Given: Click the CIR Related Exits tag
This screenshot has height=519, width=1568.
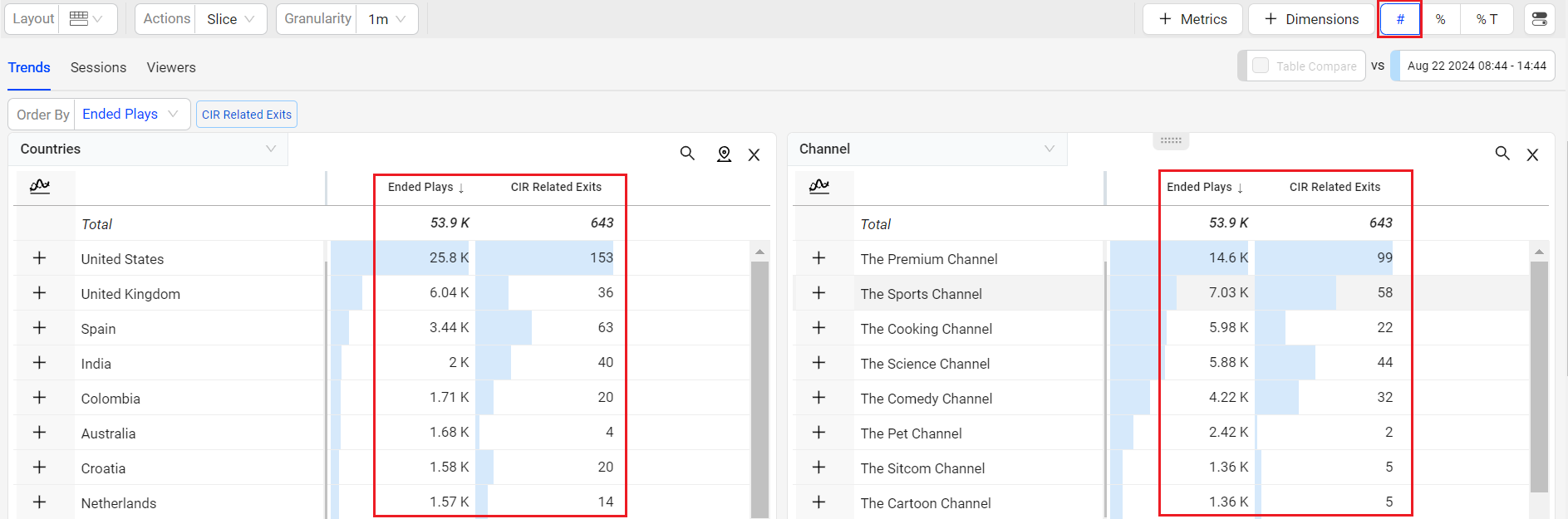Looking at the screenshot, I should click(247, 115).
